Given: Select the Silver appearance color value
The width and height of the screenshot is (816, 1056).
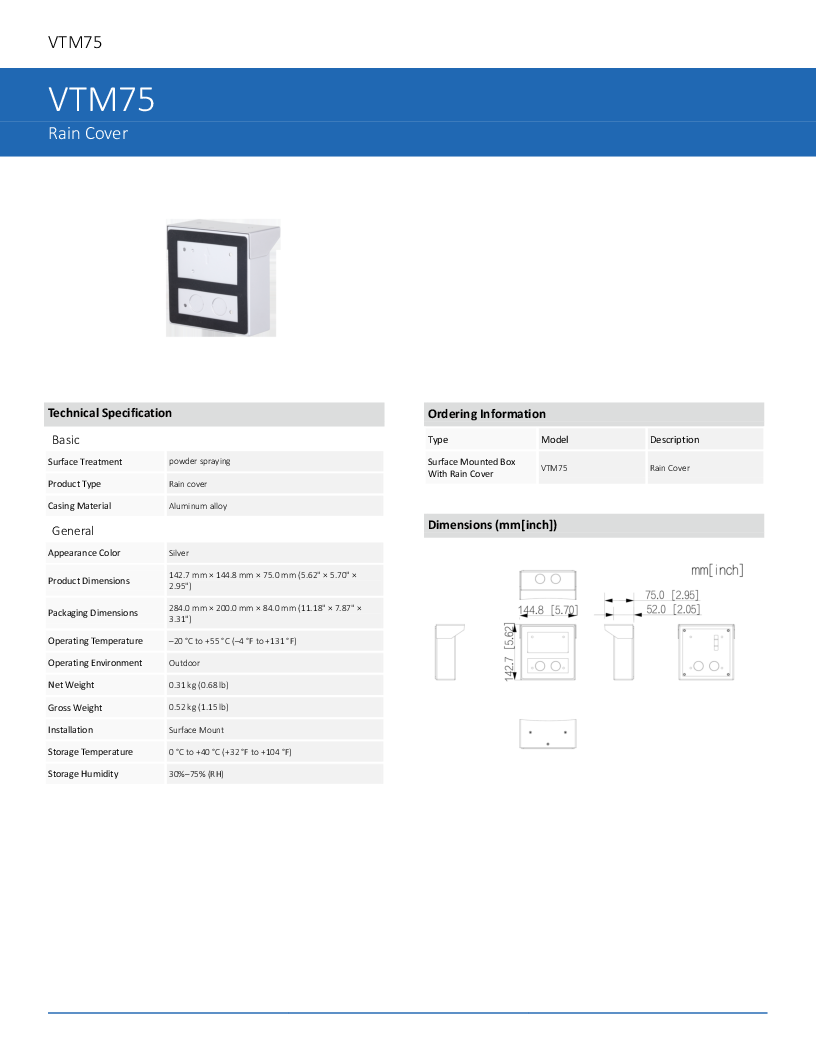Looking at the screenshot, I should pyautogui.click(x=179, y=553).
